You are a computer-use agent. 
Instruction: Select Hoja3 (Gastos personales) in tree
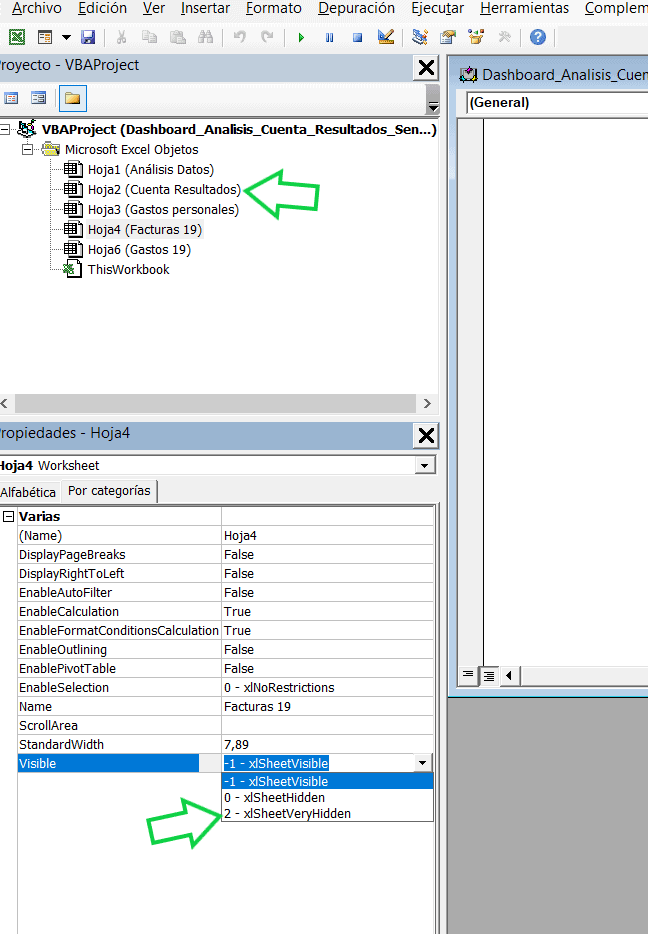point(163,210)
